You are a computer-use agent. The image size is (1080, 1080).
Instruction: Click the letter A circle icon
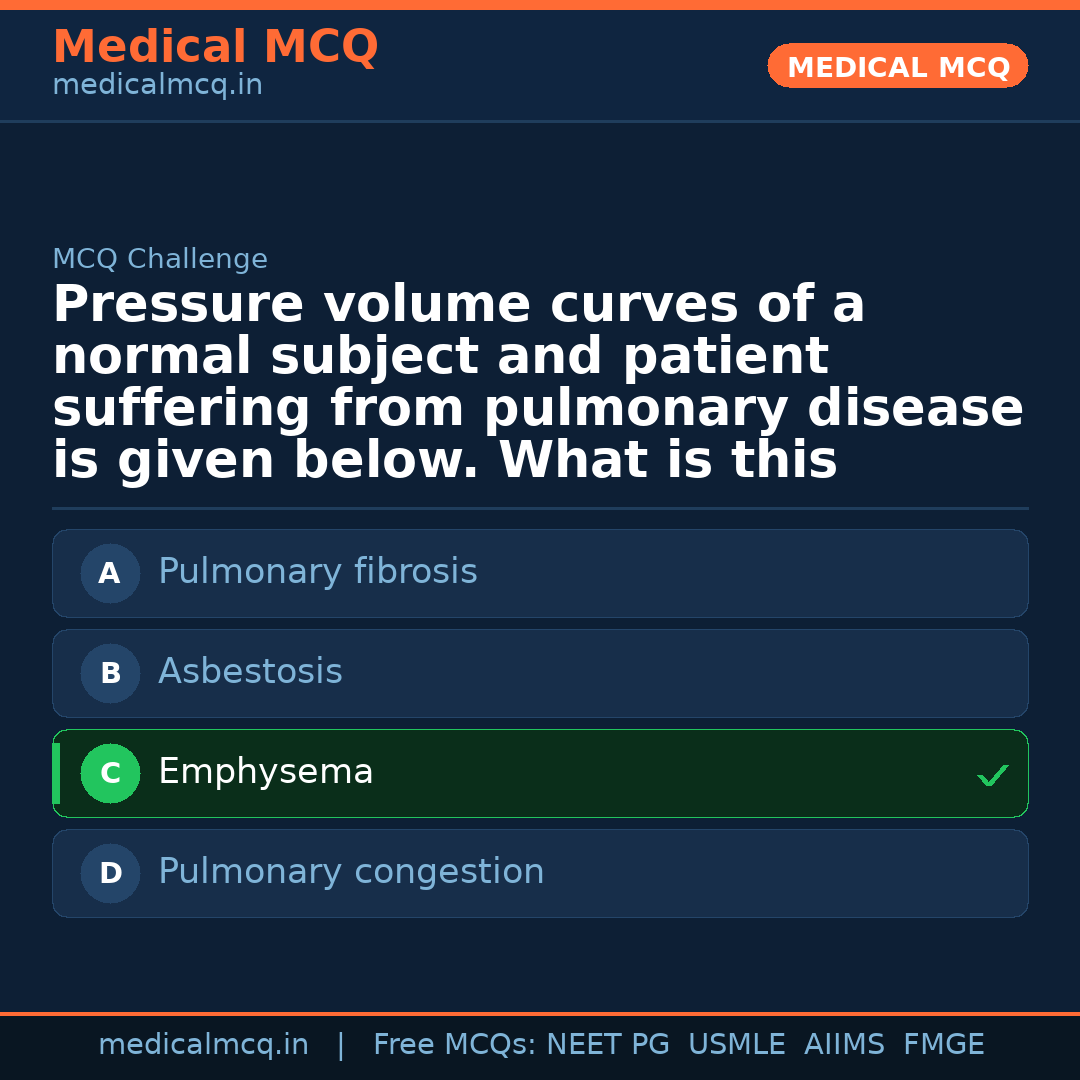click(x=110, y=574)
